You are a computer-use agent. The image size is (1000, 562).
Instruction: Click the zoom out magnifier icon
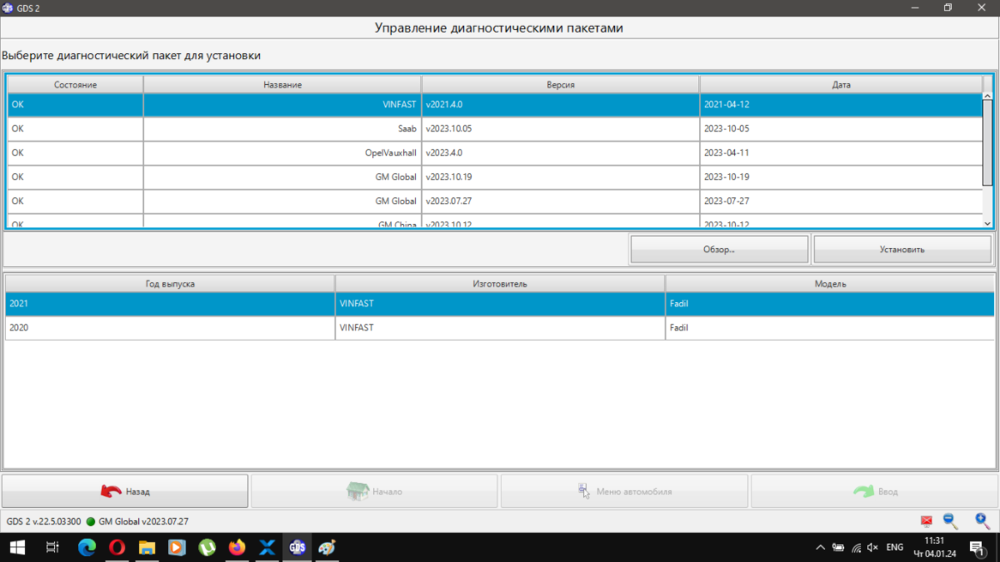951,521
